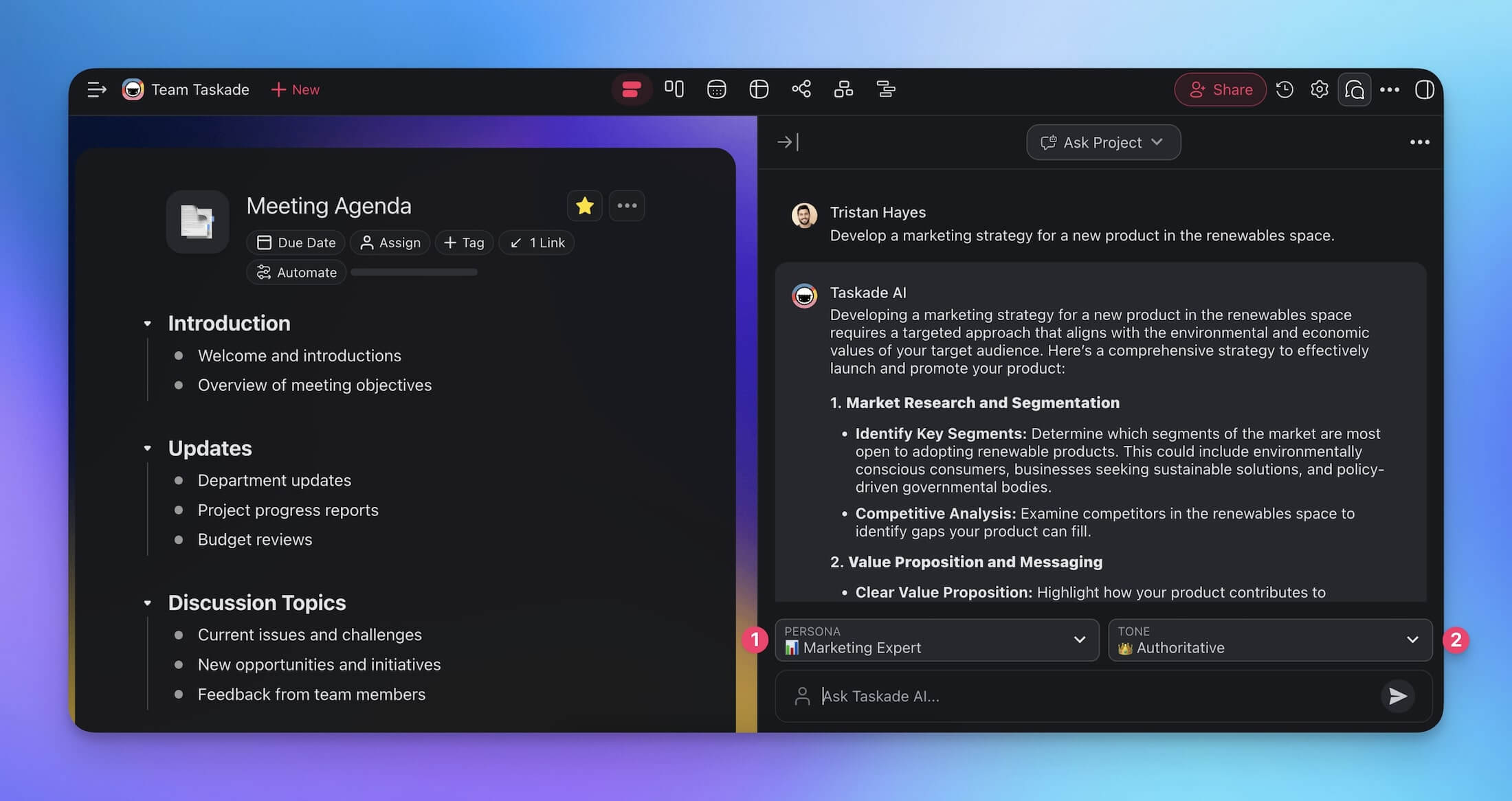Click the org chart view icon
1512x801 pixels.
pyautogui.click(x=843, y=89)
